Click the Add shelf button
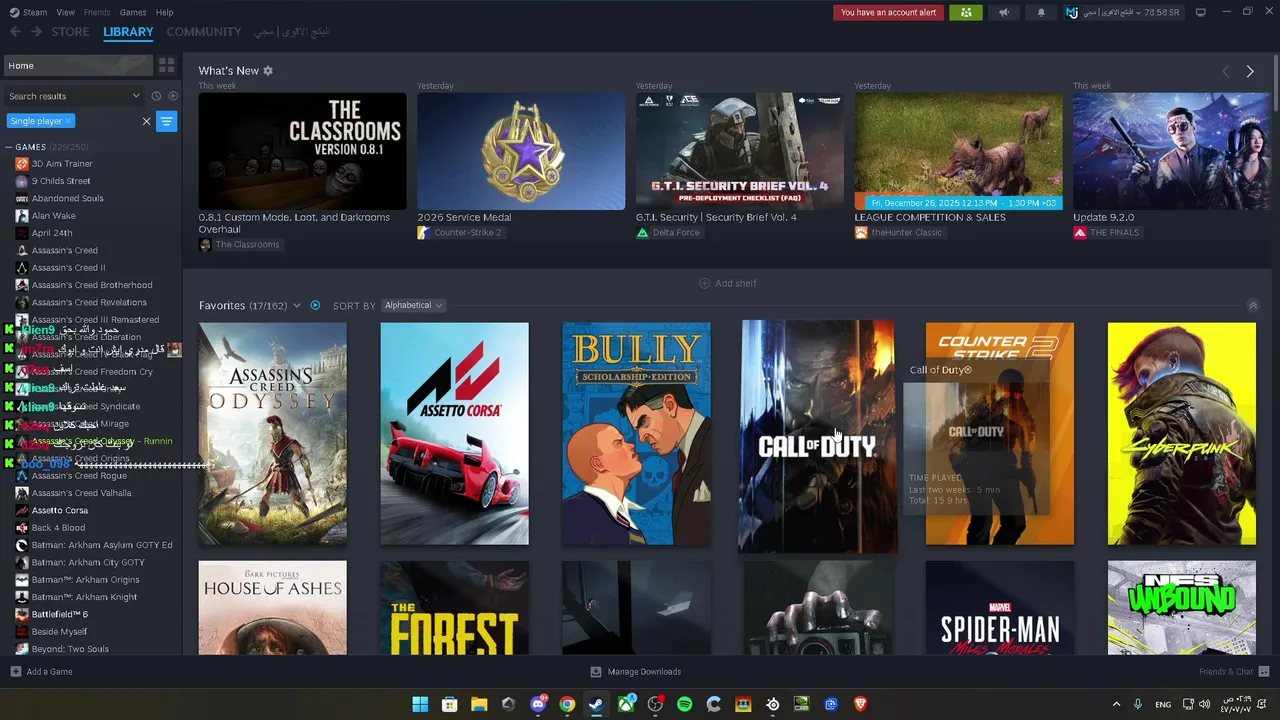The width and height of the screenshot is (1280, 720). coord(728,283)
